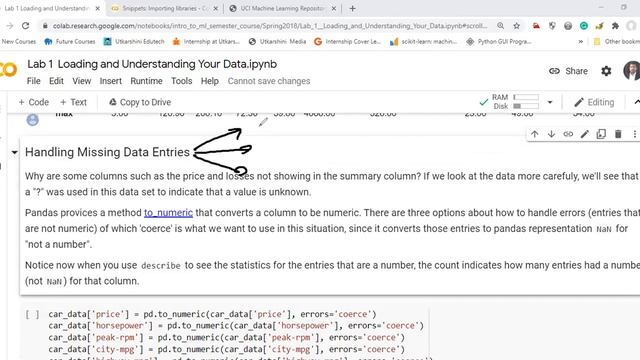This screenshot has height=360, width=640.
Task: Bookmark this page with star icon
Action: point(516,26)
